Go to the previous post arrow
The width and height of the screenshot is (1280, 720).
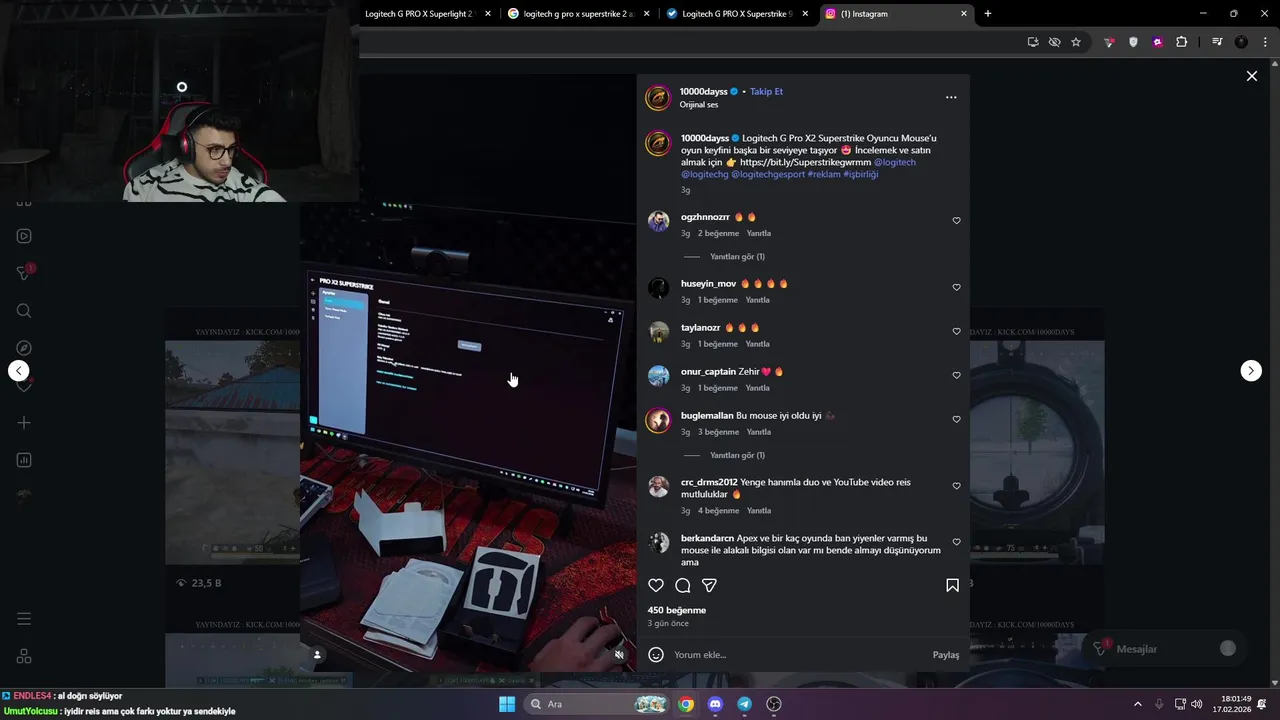click(19, 371)
